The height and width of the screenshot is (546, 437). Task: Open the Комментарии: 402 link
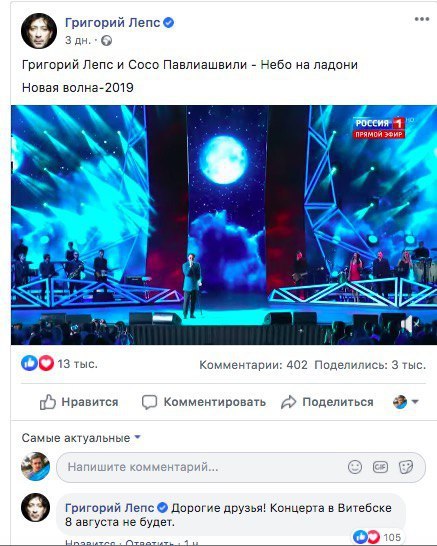point(253,365)
